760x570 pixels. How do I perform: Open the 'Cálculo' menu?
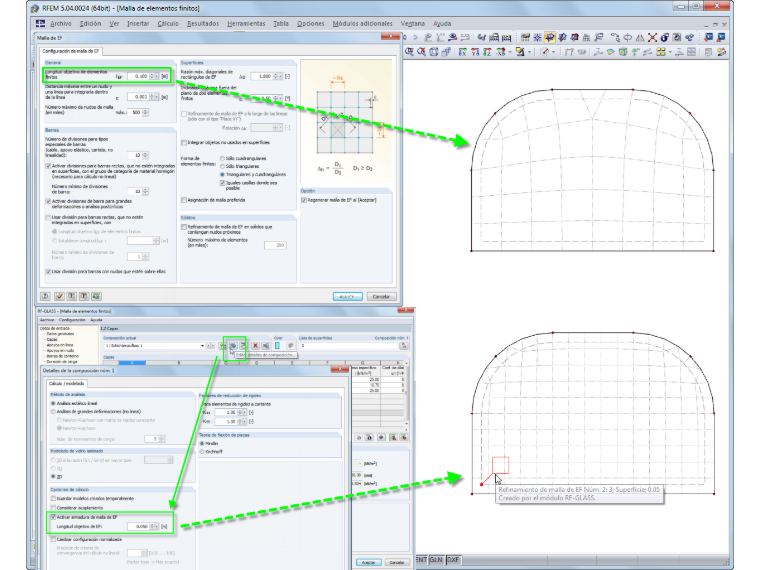coord(168,23)
